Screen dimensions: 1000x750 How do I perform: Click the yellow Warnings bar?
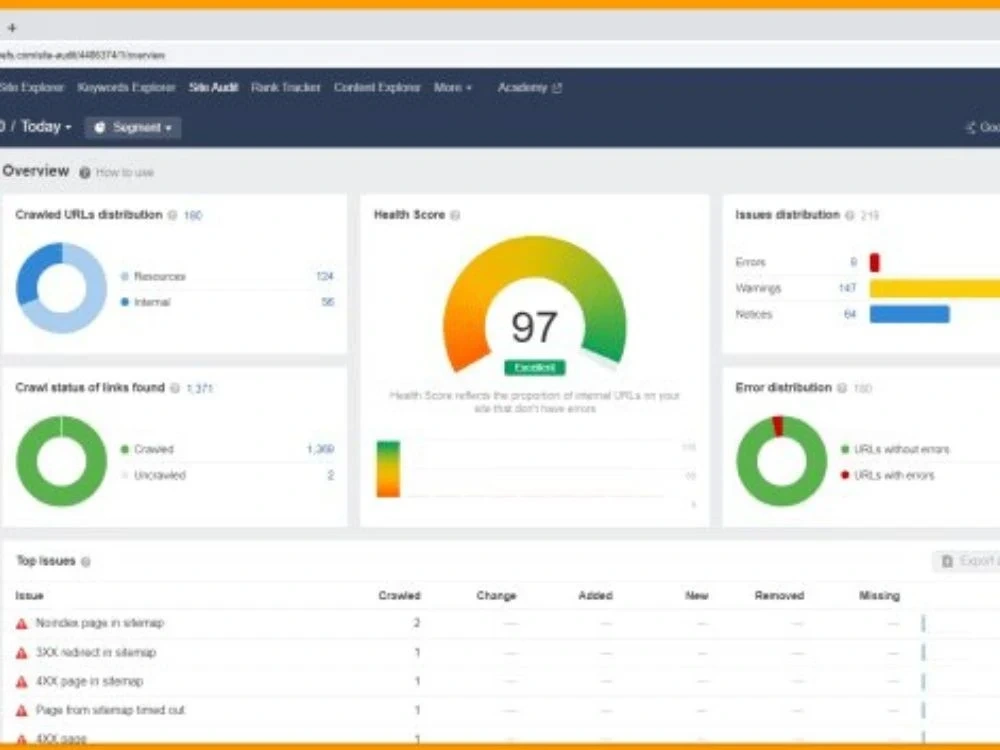(x=934, y=288)
